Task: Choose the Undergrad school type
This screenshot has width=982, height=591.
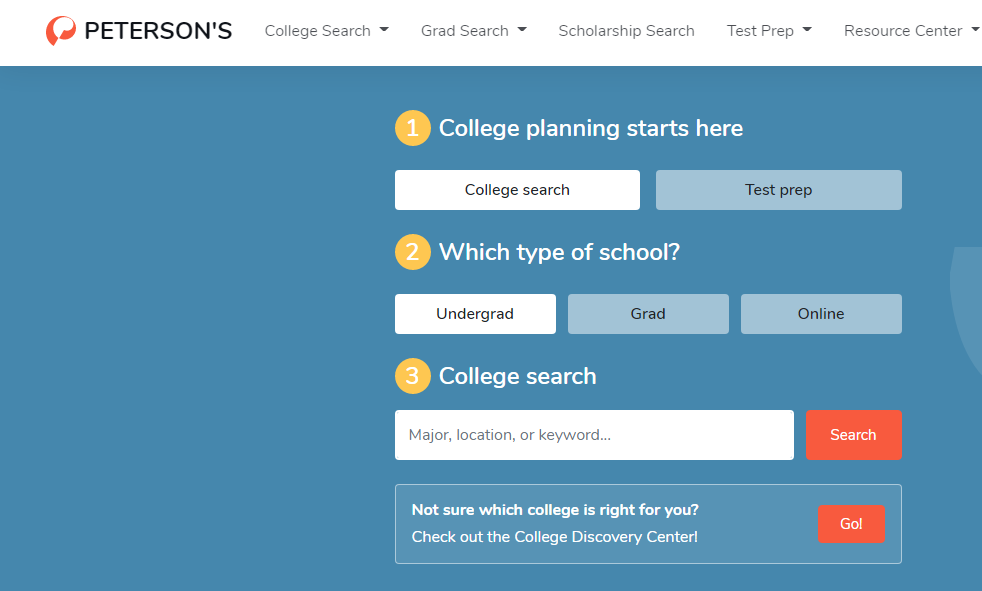Action: pyautogui.click(x=475, y=314)
